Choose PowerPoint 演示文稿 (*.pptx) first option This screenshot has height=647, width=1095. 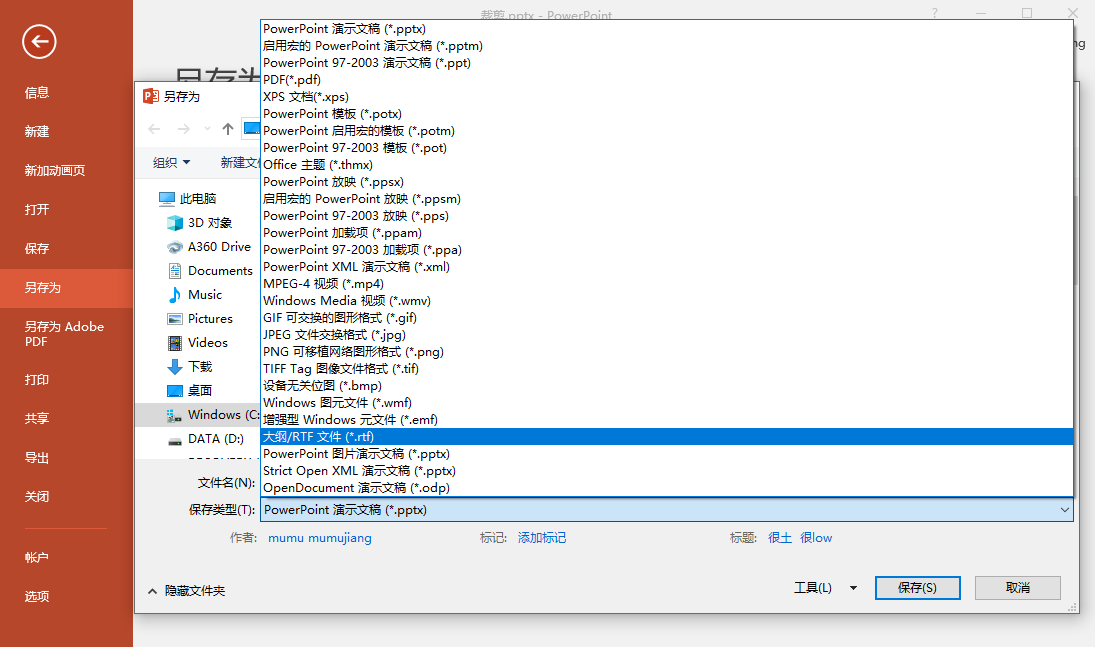tap(666, 29)
